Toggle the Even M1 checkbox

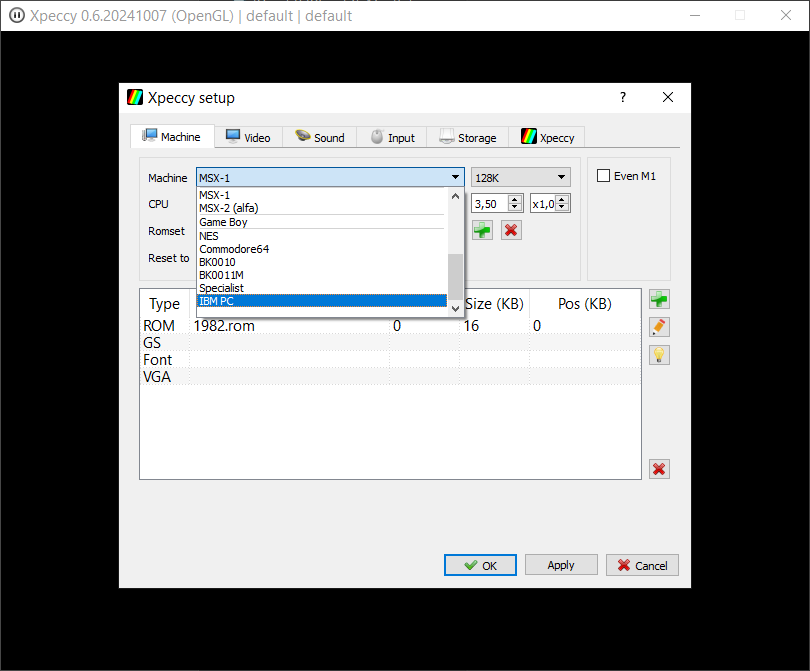pos(603,176)
